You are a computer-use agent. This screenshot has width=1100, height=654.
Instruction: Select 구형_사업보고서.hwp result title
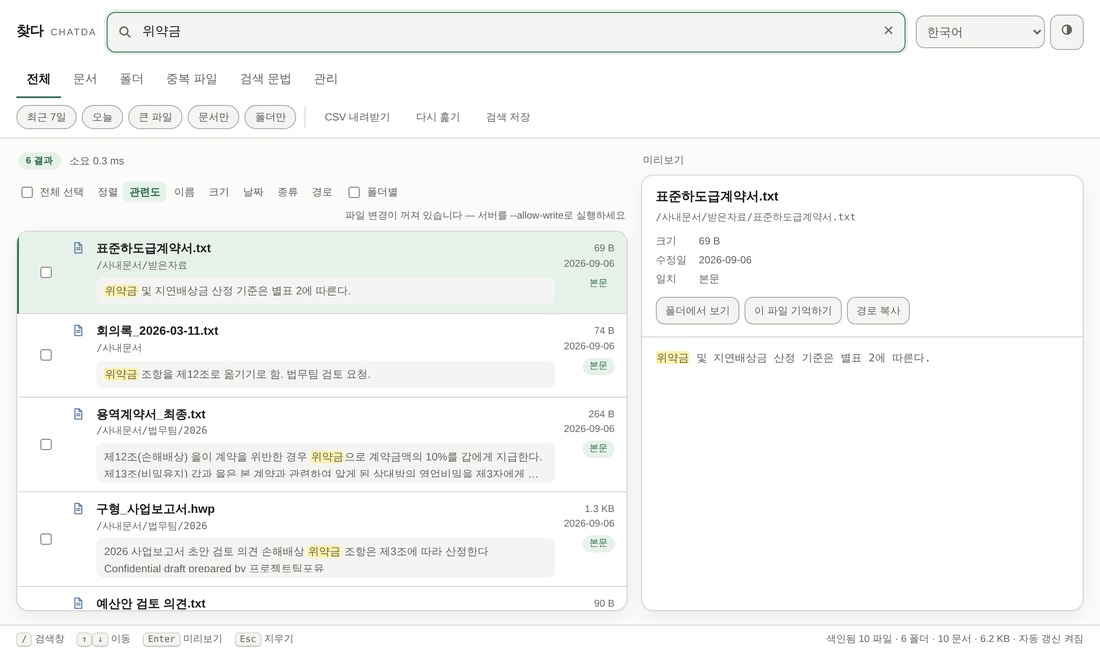(155, 509)
